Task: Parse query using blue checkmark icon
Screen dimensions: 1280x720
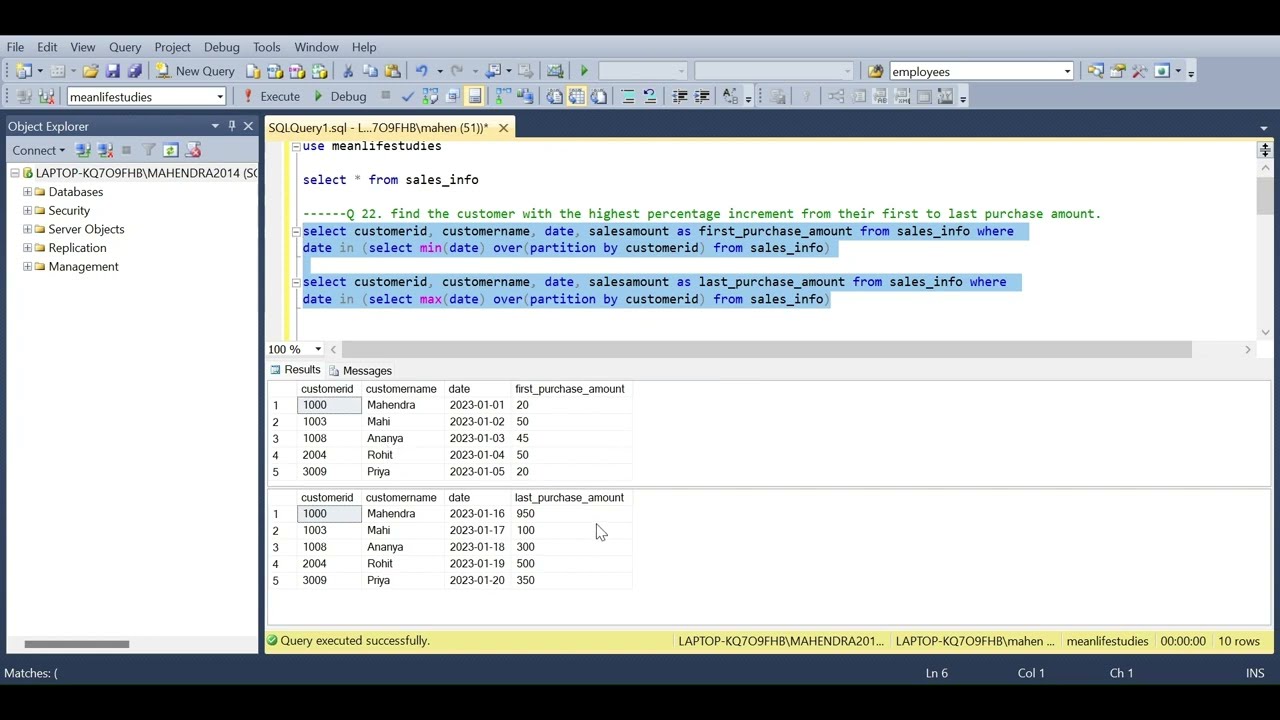Action: pos(408,97)
